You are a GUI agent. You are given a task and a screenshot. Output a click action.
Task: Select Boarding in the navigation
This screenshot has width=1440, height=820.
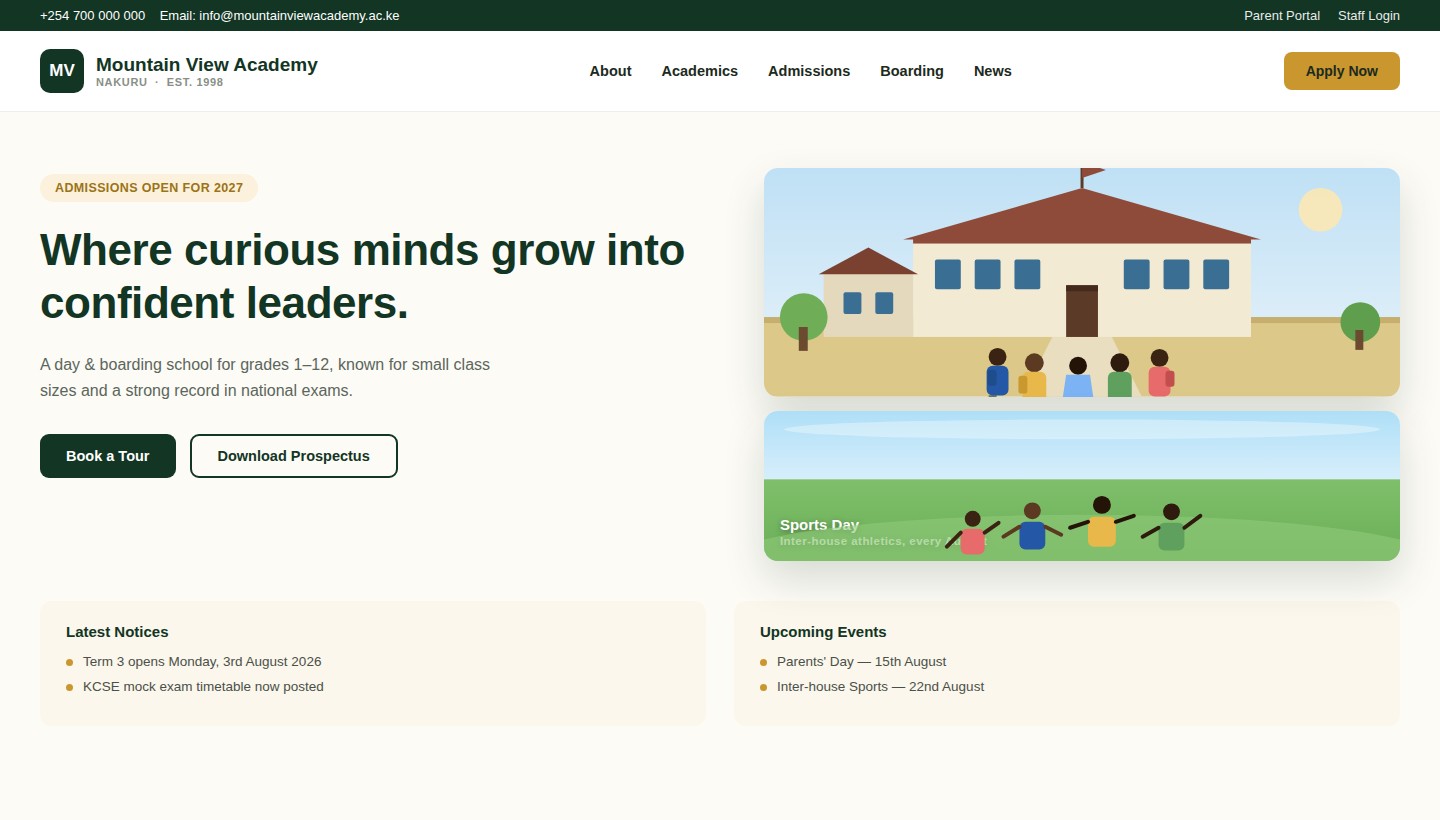click(x=912, y=71)
